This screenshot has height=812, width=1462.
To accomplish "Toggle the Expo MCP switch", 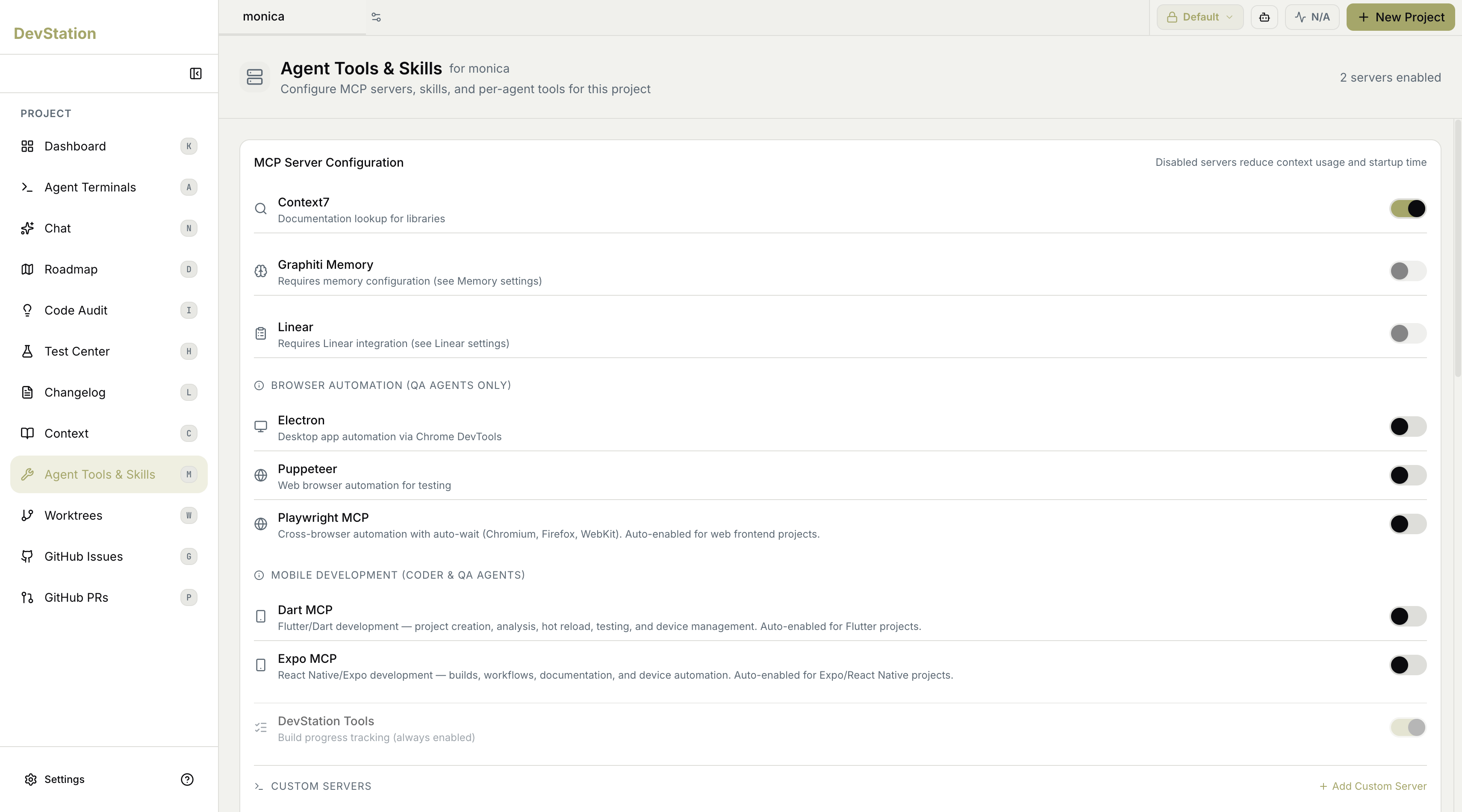I will click(1408, 665).
